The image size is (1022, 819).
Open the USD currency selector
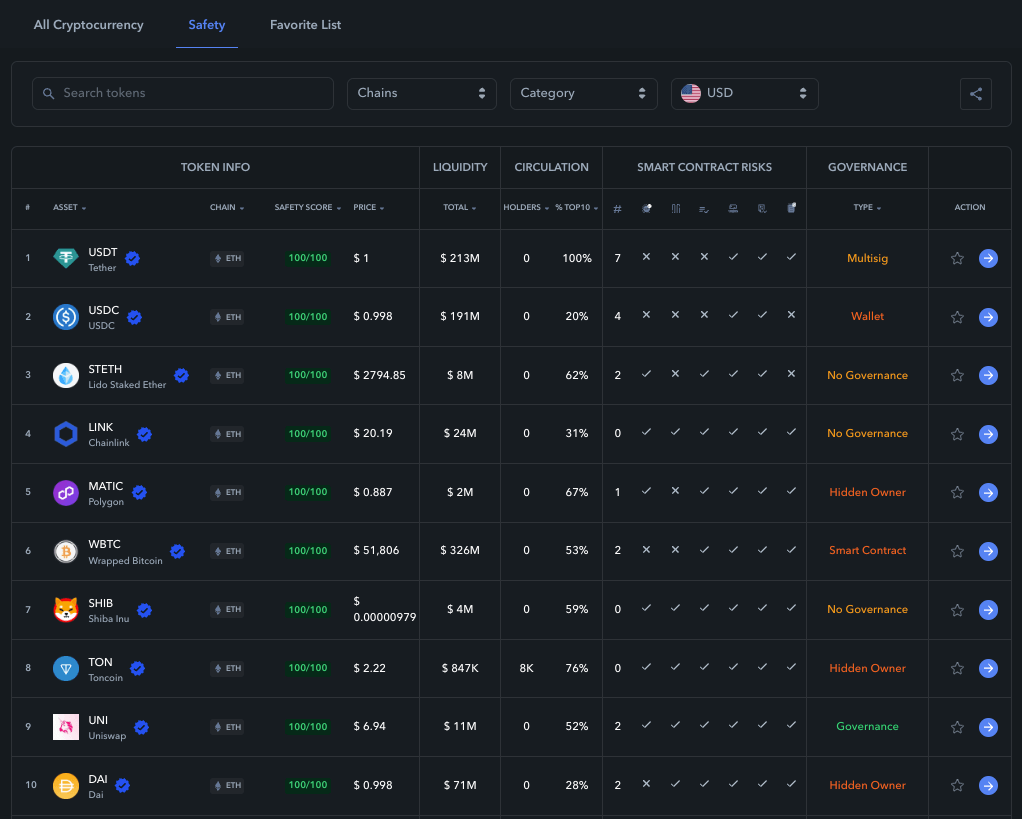(744, 94)
